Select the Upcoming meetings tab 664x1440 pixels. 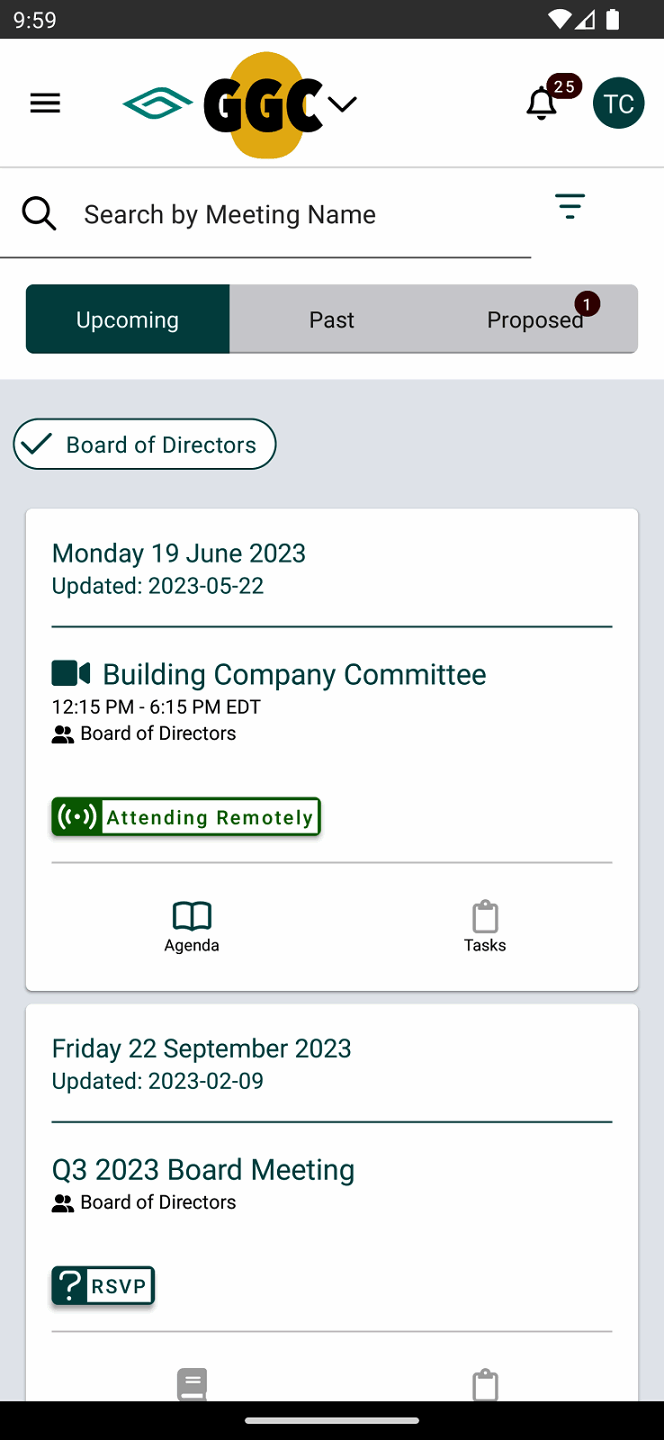click(x=128, y=320)
